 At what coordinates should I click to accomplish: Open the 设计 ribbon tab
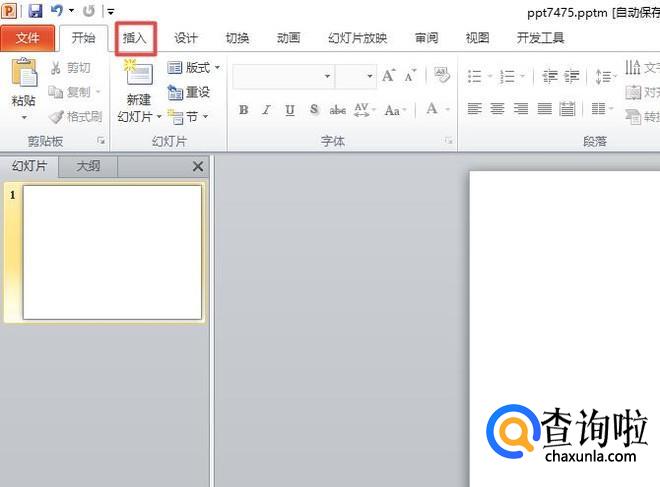pyautogui.click(x=186, y=38)
